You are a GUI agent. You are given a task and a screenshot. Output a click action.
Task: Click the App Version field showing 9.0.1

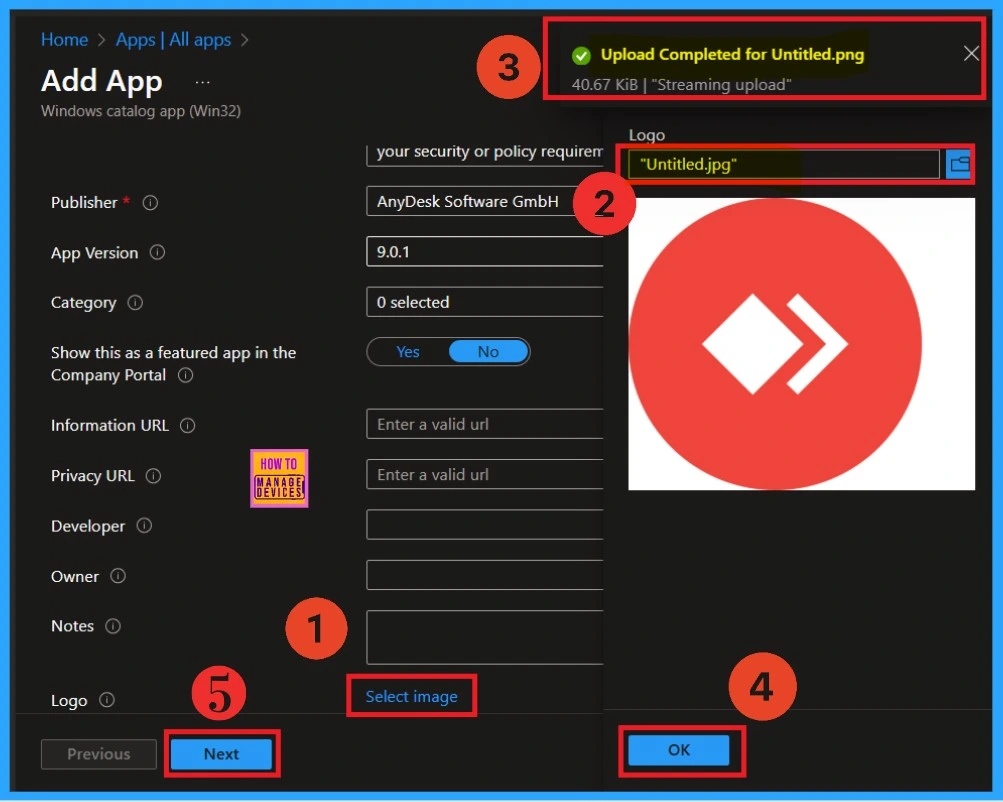coord(485,252)
